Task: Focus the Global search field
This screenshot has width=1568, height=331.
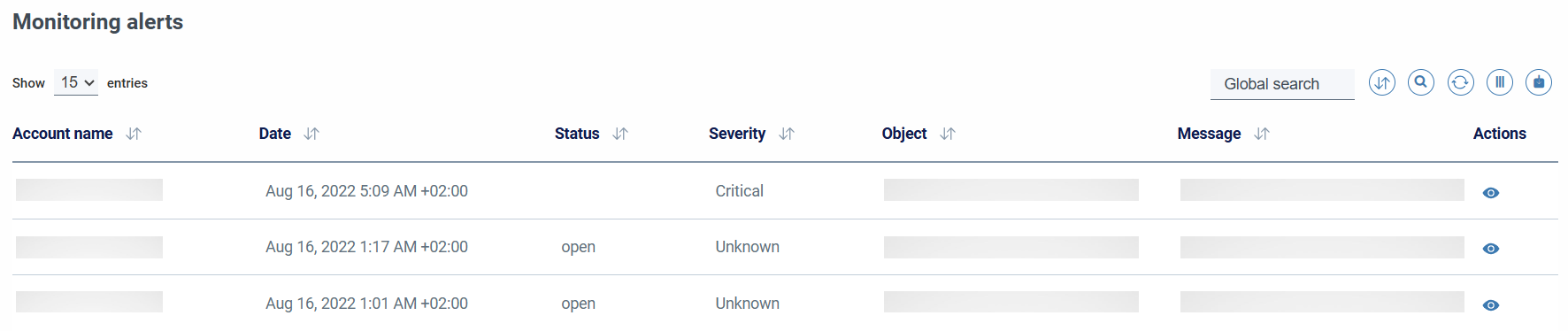Action: coord(1282,84)
